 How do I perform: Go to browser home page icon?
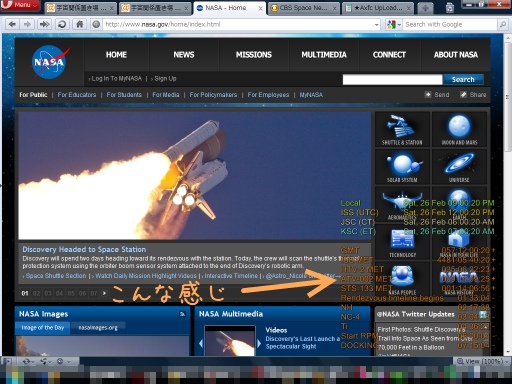tap(80, 24)
